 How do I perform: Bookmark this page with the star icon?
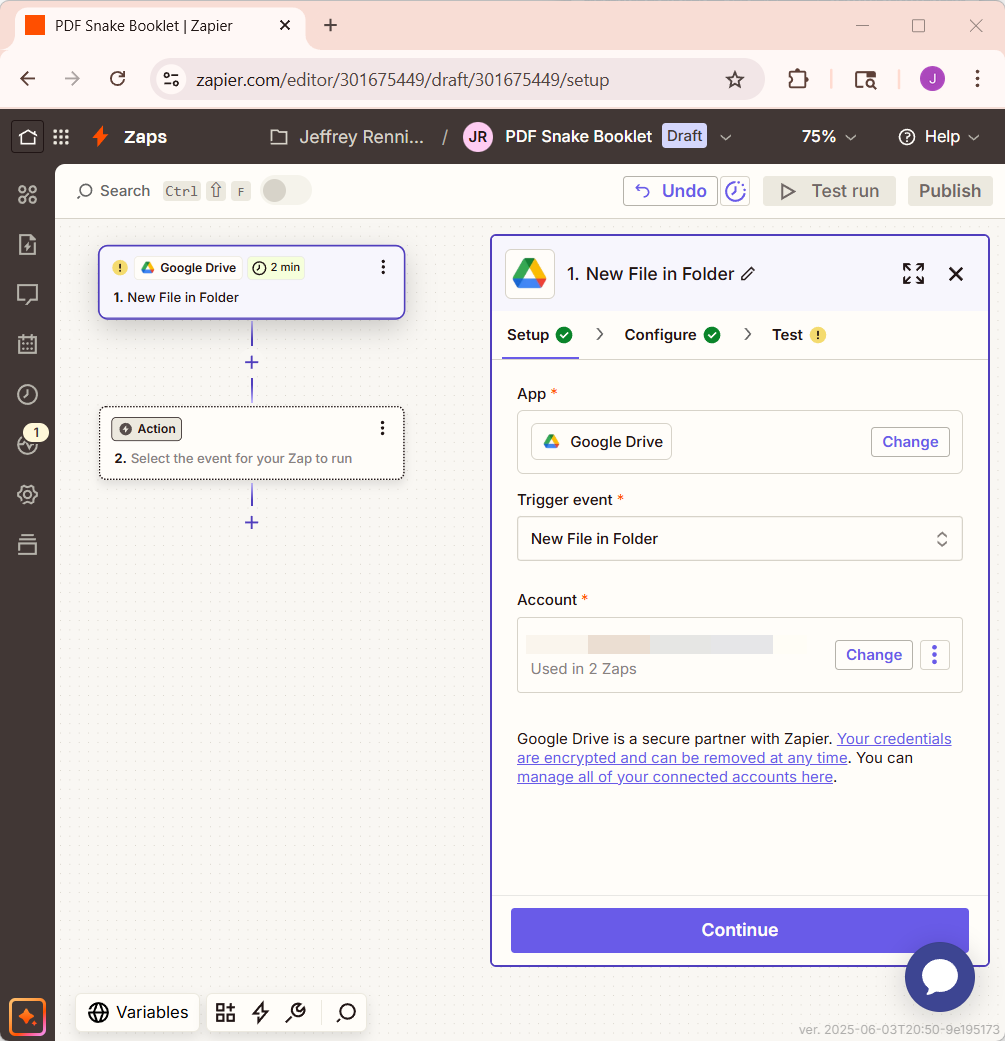(x=735, y=80)
